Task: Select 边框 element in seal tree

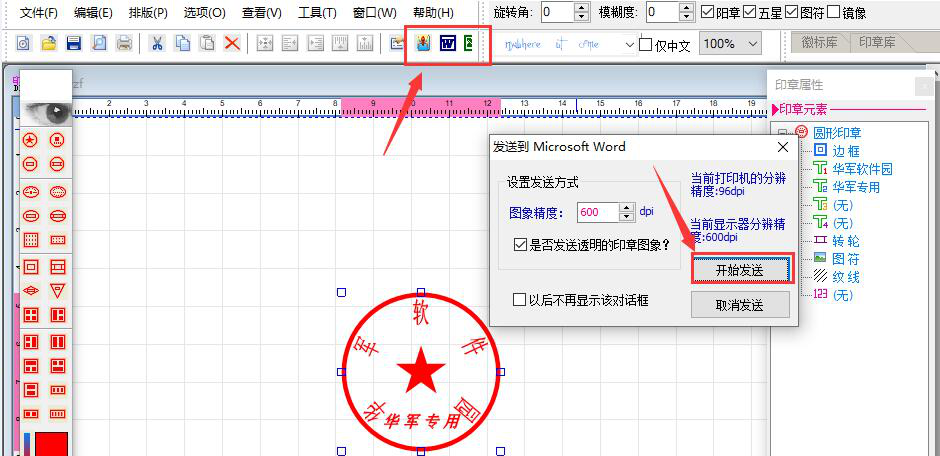Action: pyautogui.click(x=846, y=151)
